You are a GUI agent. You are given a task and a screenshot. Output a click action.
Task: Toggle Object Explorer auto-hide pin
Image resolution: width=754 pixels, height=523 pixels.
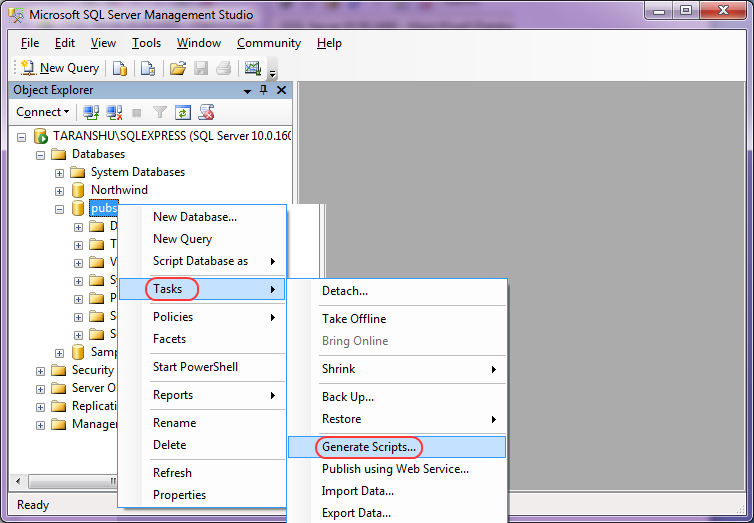[264, 90]
